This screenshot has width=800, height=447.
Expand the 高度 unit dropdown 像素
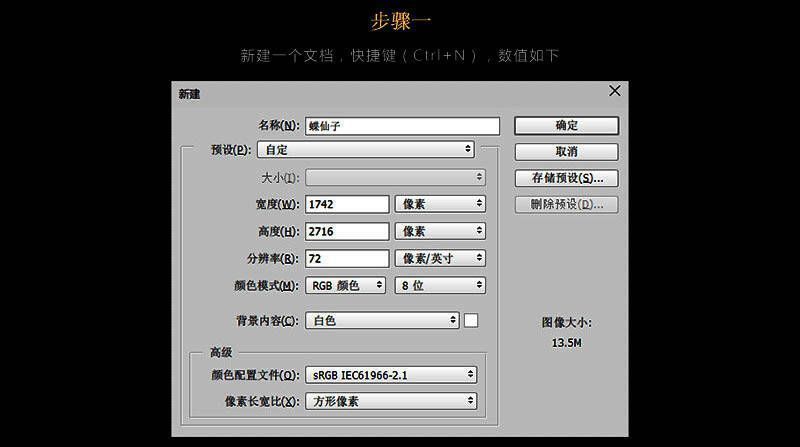440,231
